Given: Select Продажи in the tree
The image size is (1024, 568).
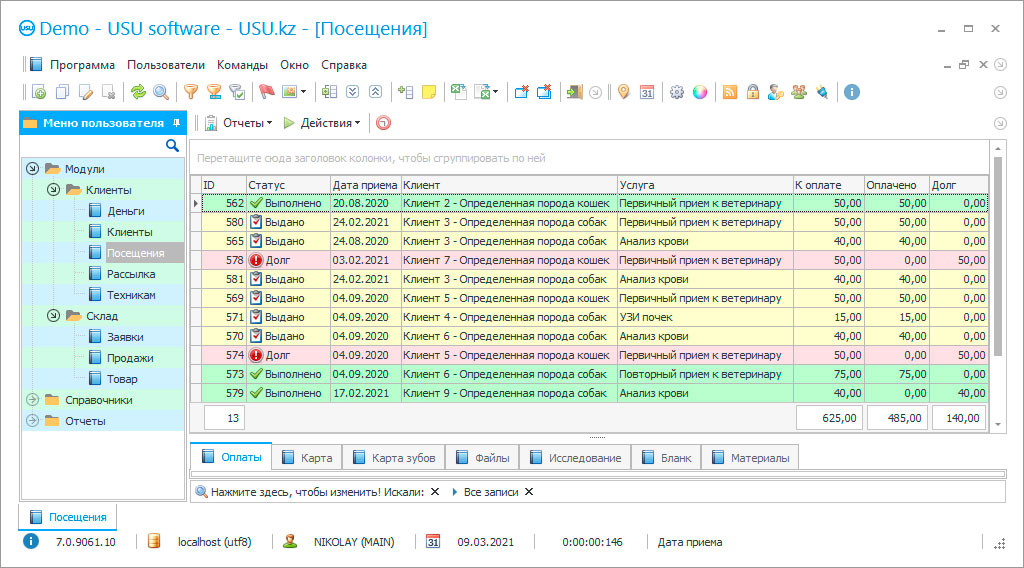Looking at the screenshot, I should (x=130, y=358).
